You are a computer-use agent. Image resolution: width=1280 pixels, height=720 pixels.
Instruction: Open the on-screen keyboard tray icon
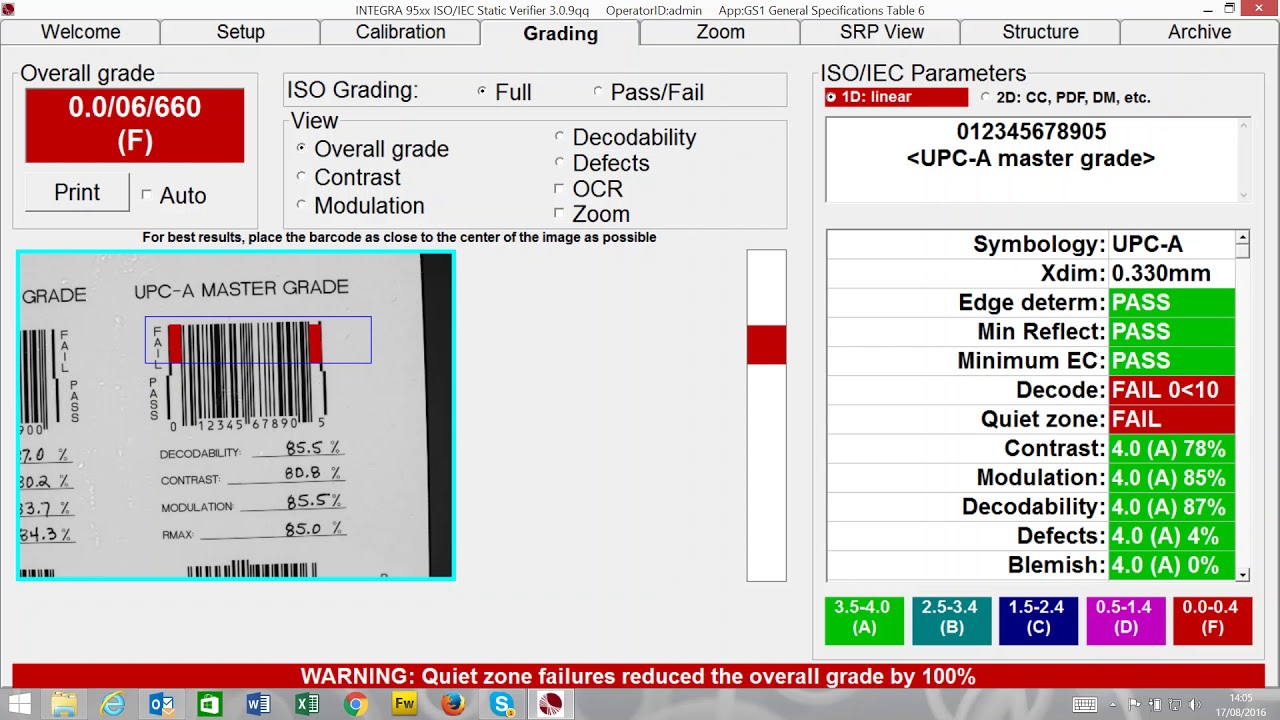(1085, 705)
